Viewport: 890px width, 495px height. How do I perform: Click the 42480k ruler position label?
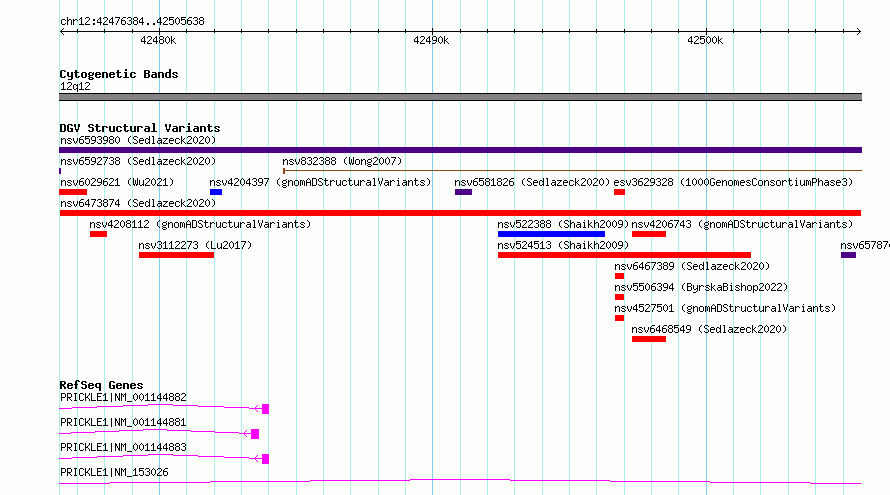[x=158, y=40]
